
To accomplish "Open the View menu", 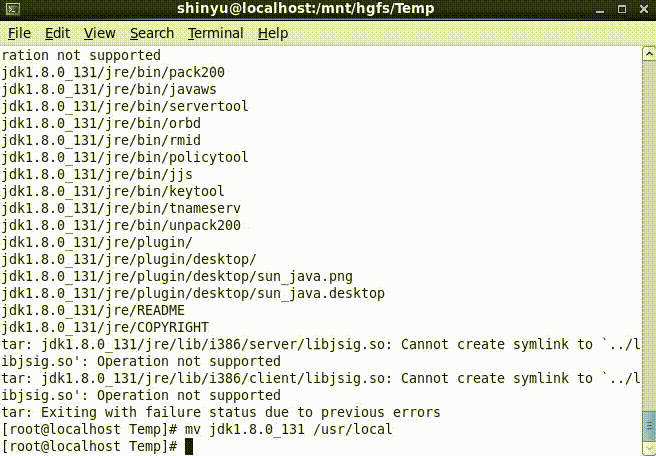I will coord(99,33).
